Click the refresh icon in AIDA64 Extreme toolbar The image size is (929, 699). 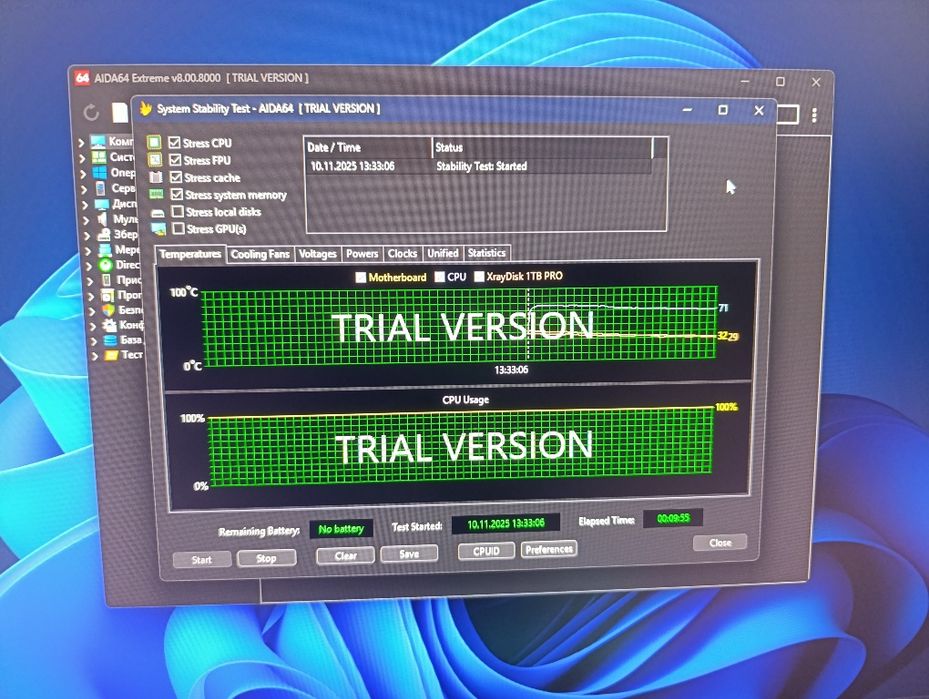[x=91, y=111]
